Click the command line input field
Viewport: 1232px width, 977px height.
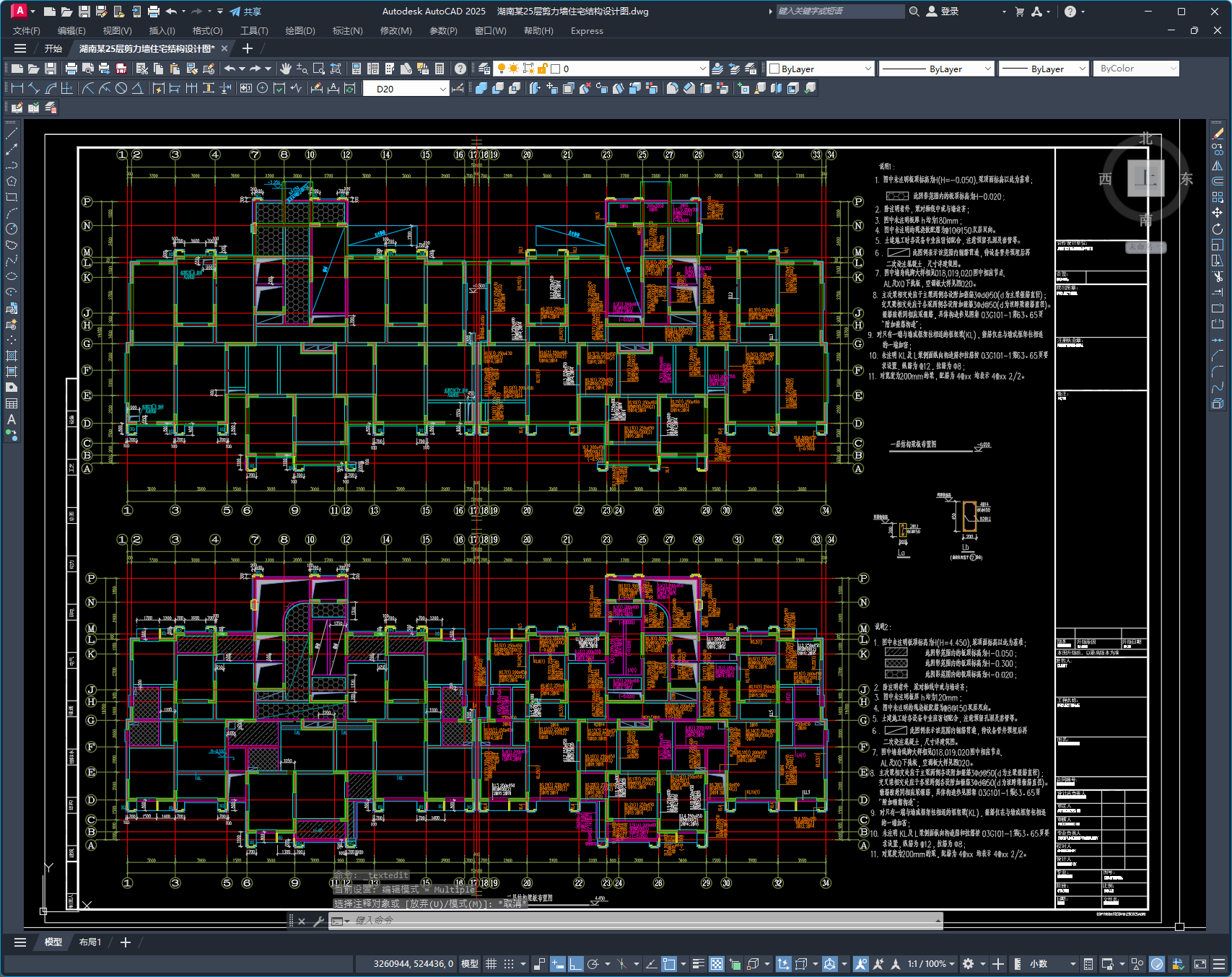click(x=635, y=921)
